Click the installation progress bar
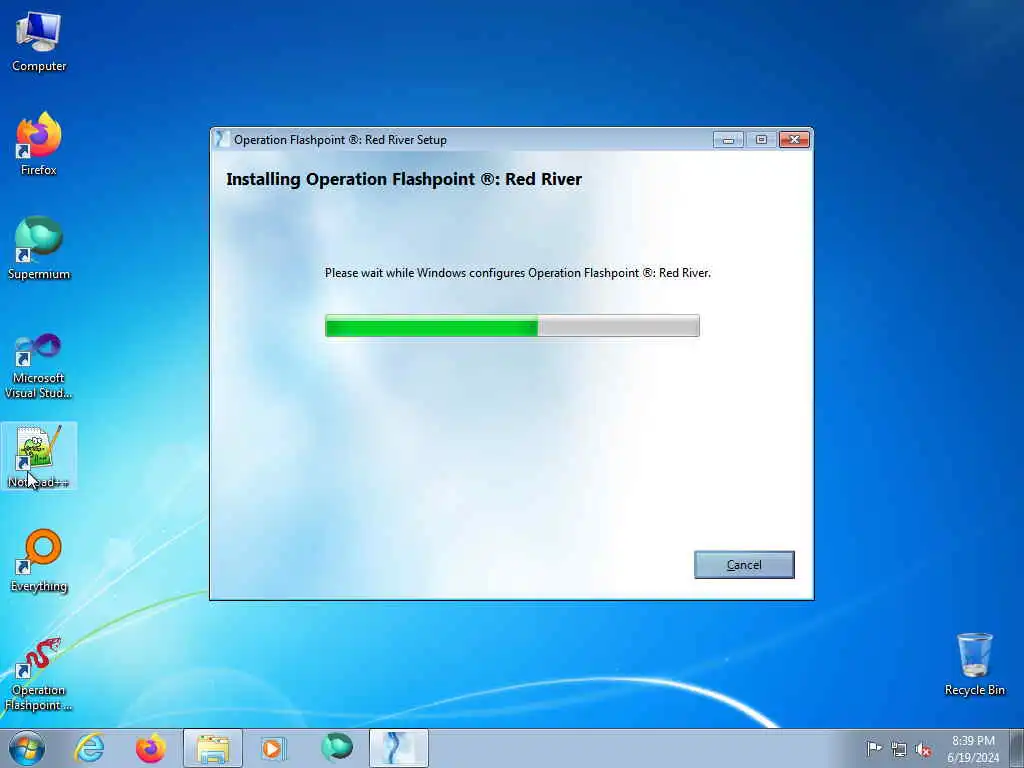Image resolution: width=1024 pixels, height=768 pixels. (512, 325)
